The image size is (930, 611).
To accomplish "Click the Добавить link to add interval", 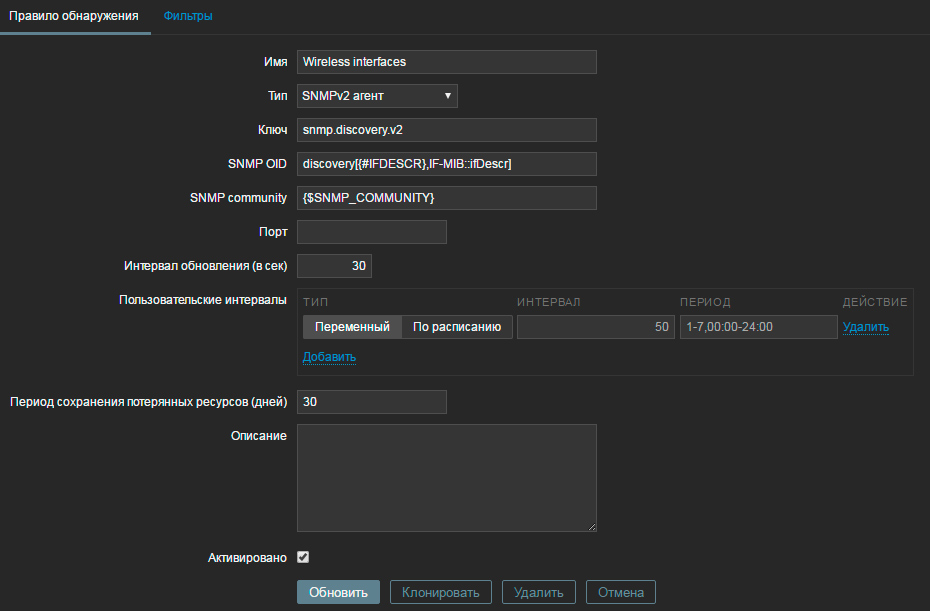I will click(x=329, y=357).
